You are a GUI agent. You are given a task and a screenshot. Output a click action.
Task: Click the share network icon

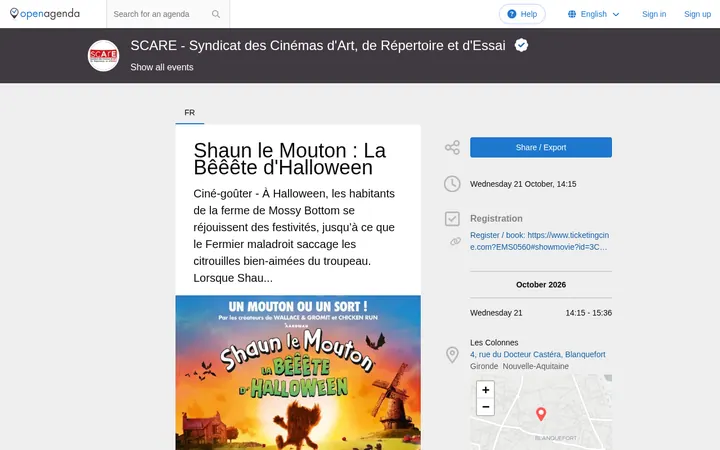[452, 147]
